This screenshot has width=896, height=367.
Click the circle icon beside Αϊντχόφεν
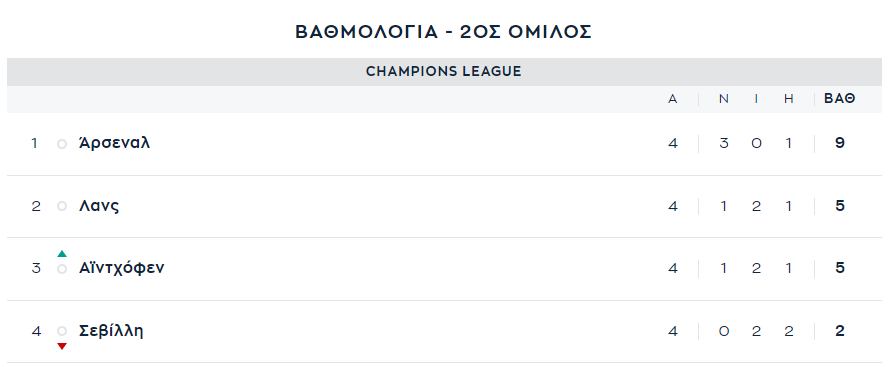click(62, 269)
